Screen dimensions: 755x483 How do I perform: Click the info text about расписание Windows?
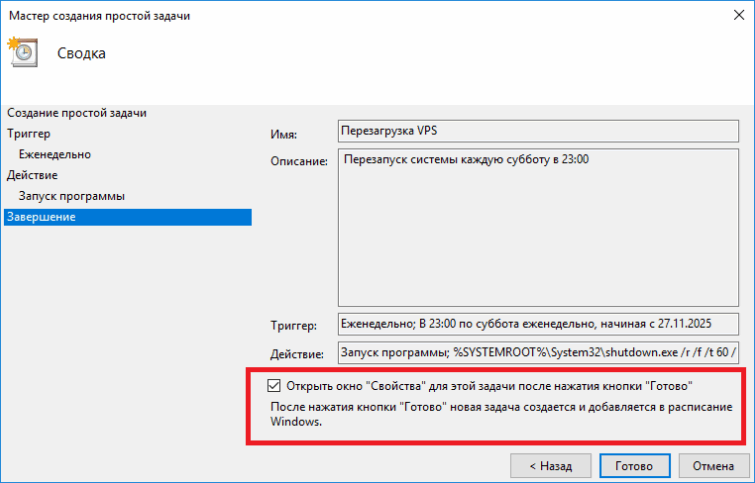[x=502, y=415]
